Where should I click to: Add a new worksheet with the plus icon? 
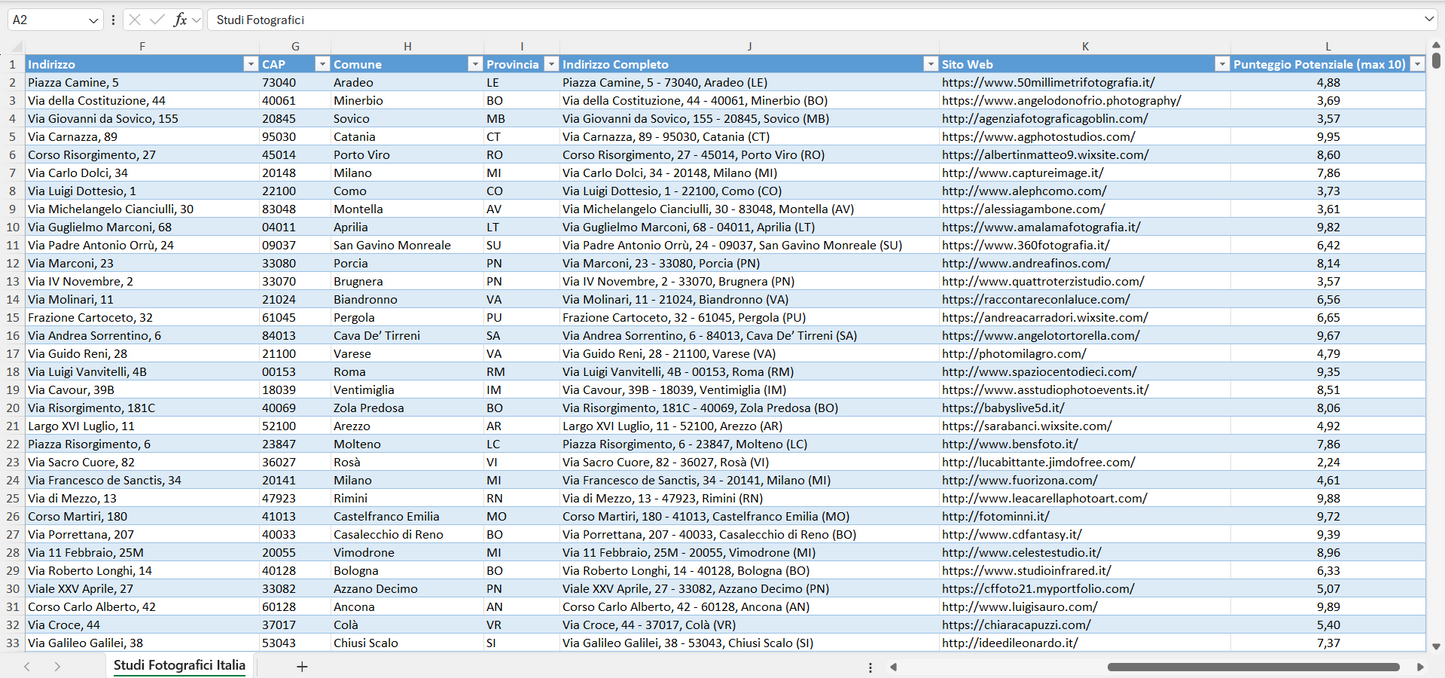[x=302, y=666]
